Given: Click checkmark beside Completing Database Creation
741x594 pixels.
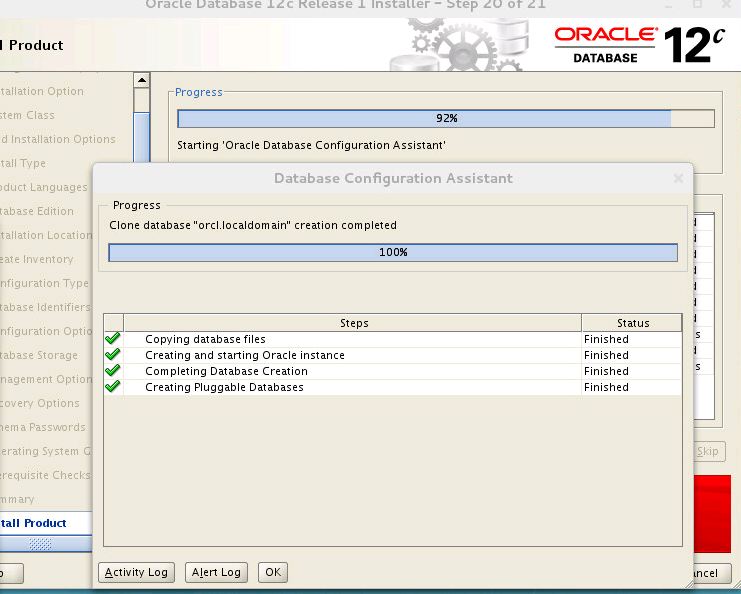Looking at the screenshot, I should (x=112, y=371).
